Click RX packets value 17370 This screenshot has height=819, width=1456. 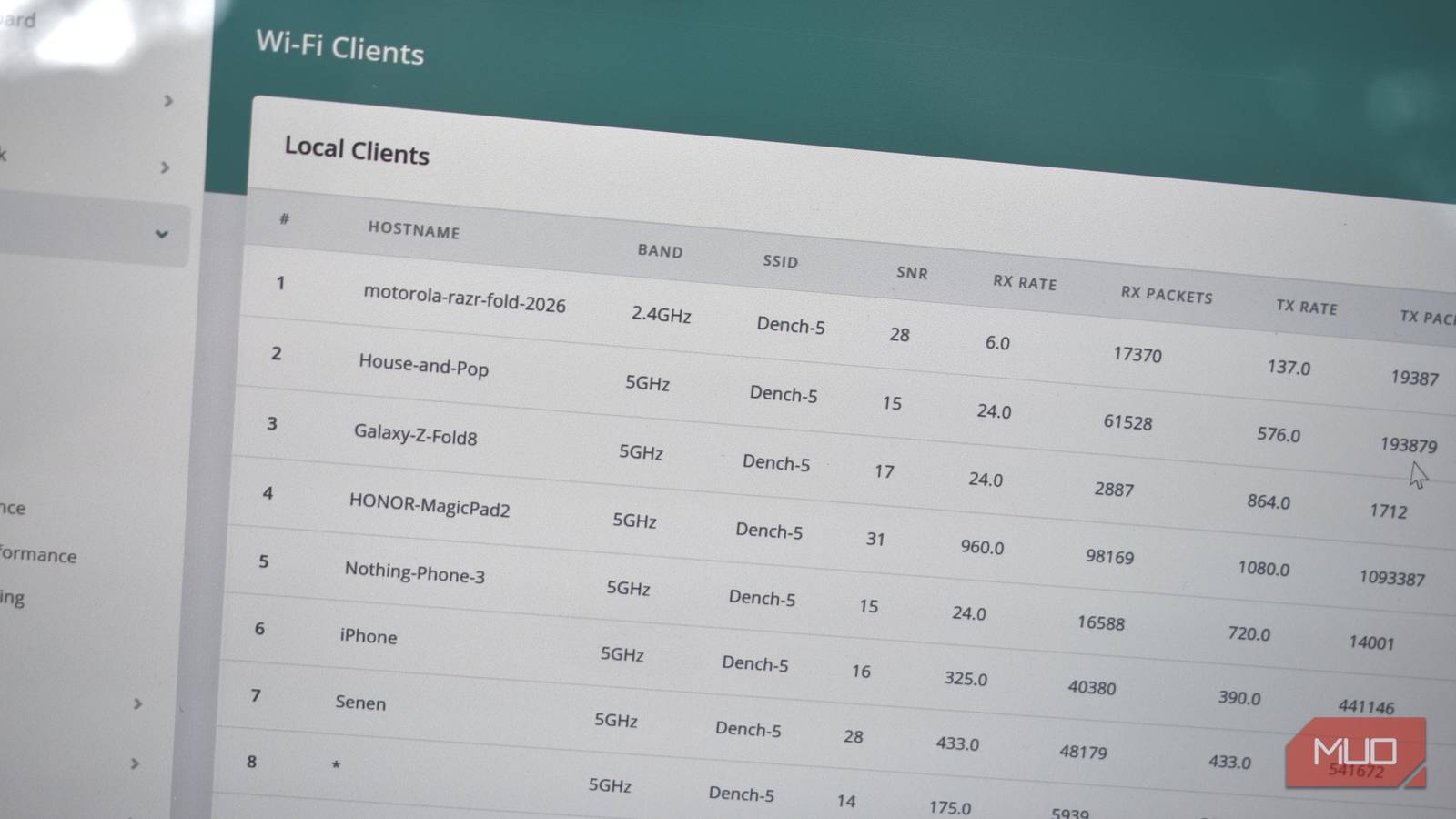click(1137, 354)
